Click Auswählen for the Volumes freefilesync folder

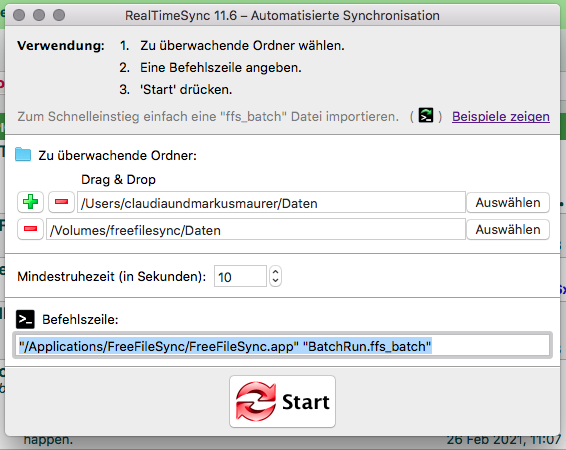(x=508, y=230)
